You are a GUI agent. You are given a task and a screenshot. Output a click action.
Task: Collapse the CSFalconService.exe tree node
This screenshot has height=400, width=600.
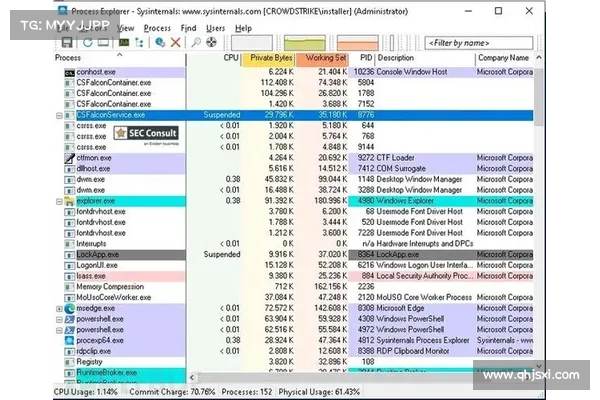(x=59, y=115)
